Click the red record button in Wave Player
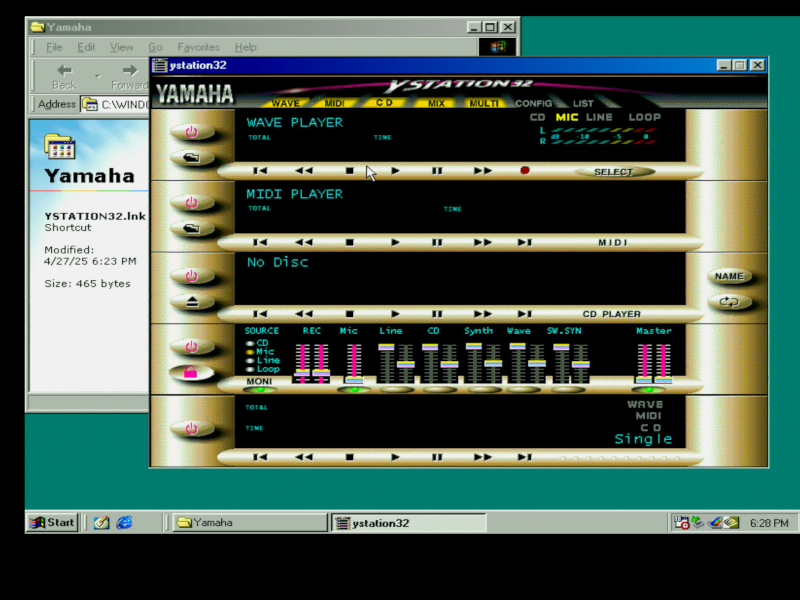 click(x=524, y=171)
